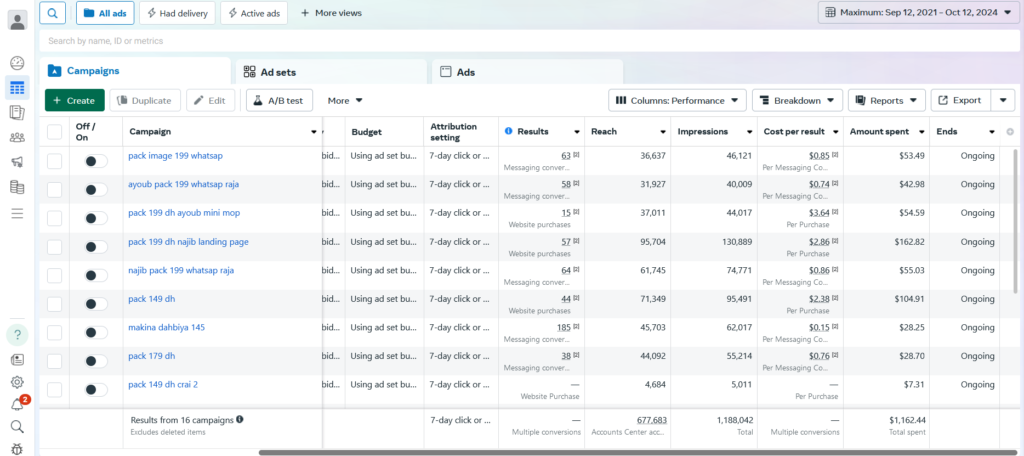Click the bug report icon
Image resolution: width=1024 pixels, height=456 pixels.
coord(18,449)
